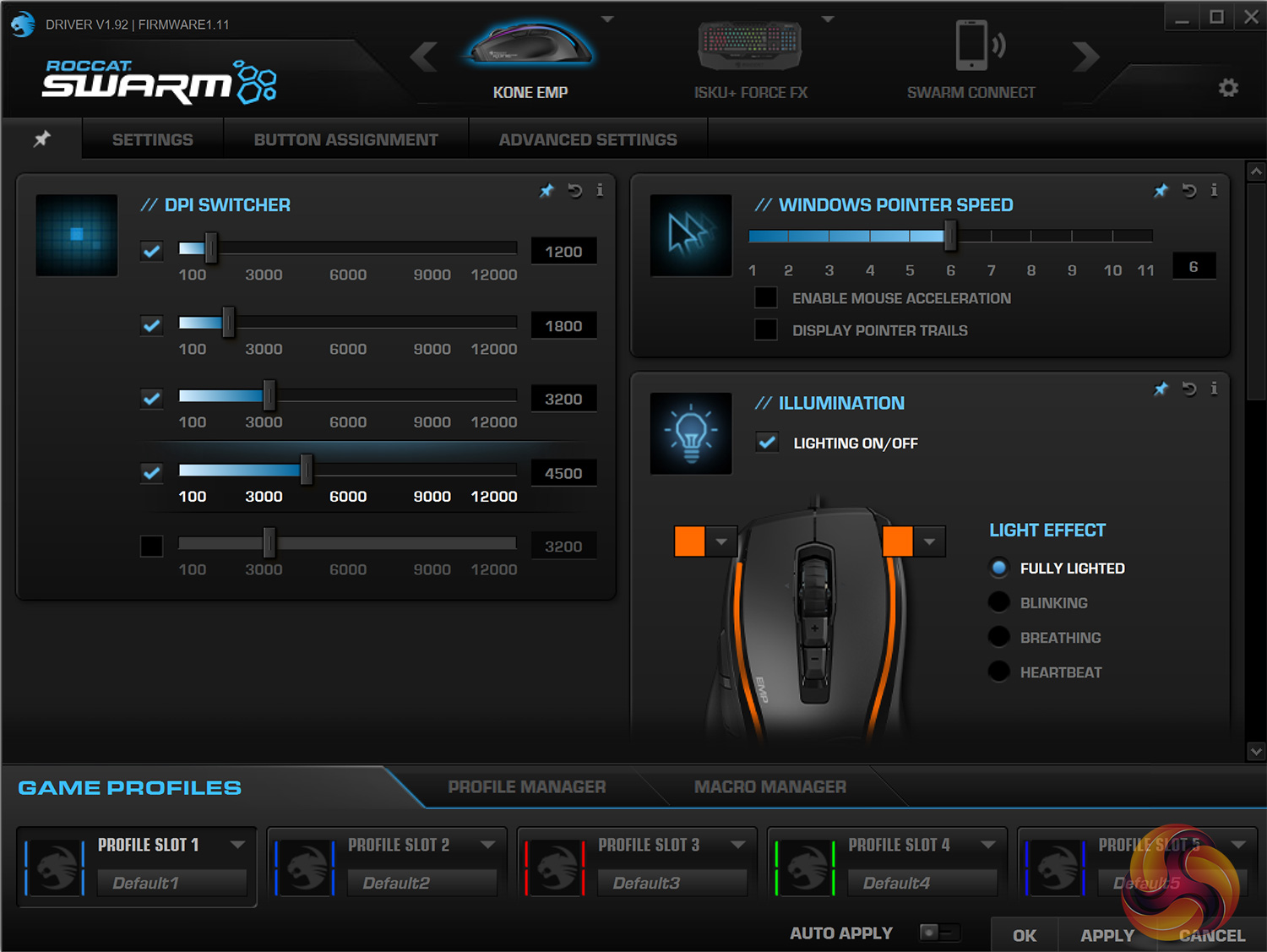Viewport: 1267px width, 952px height.
Task: Click Profile Slot 3 Roccat emblem
Action: coord(556,868)
